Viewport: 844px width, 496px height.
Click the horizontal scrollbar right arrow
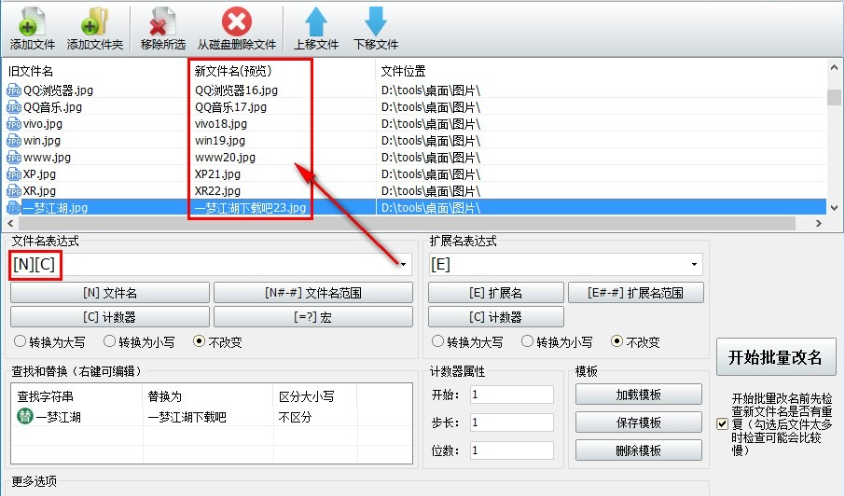pos(819,223)
